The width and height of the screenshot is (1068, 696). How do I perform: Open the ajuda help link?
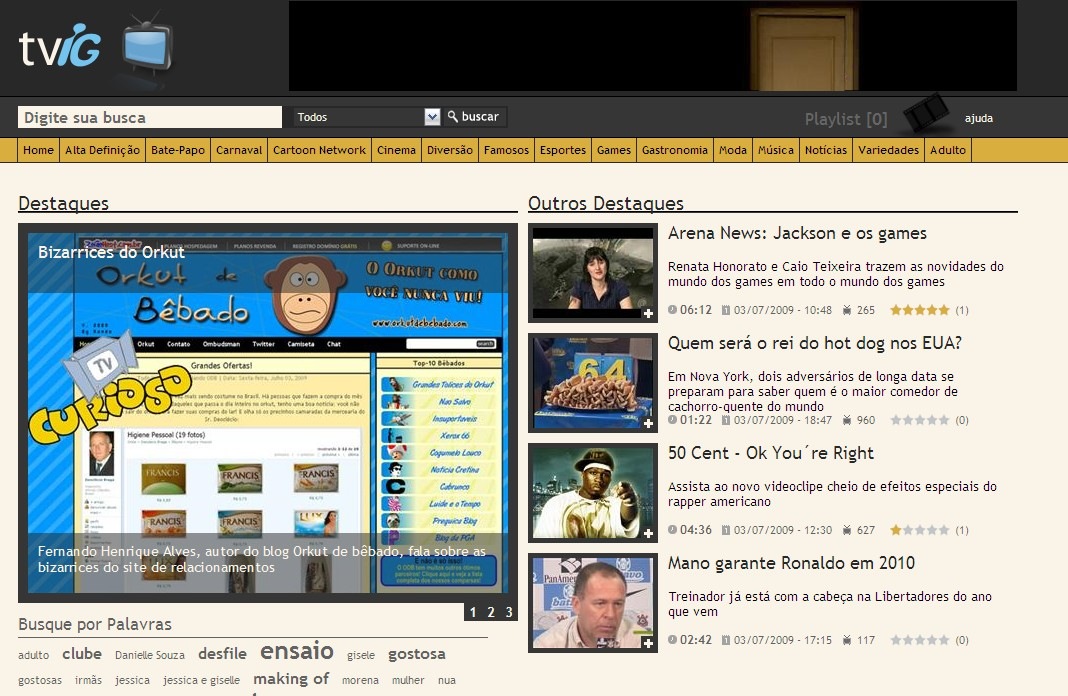point(978,118)
